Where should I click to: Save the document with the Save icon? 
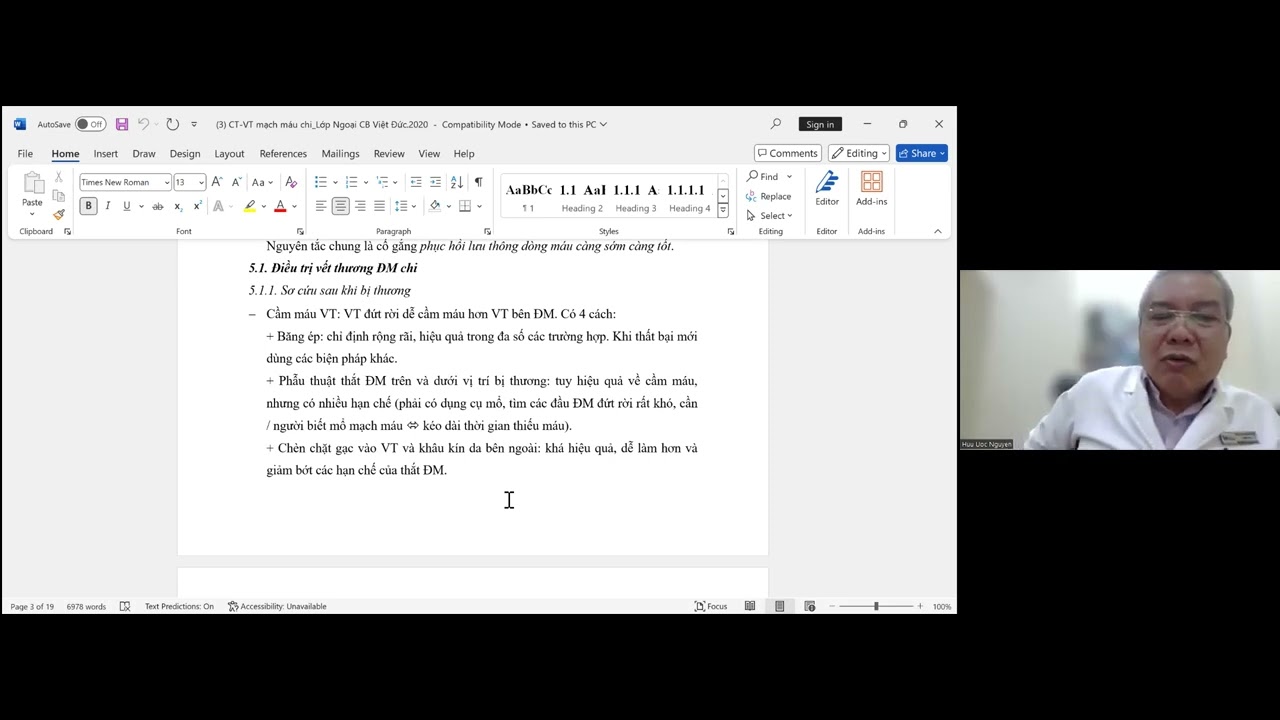coord(122,124)
